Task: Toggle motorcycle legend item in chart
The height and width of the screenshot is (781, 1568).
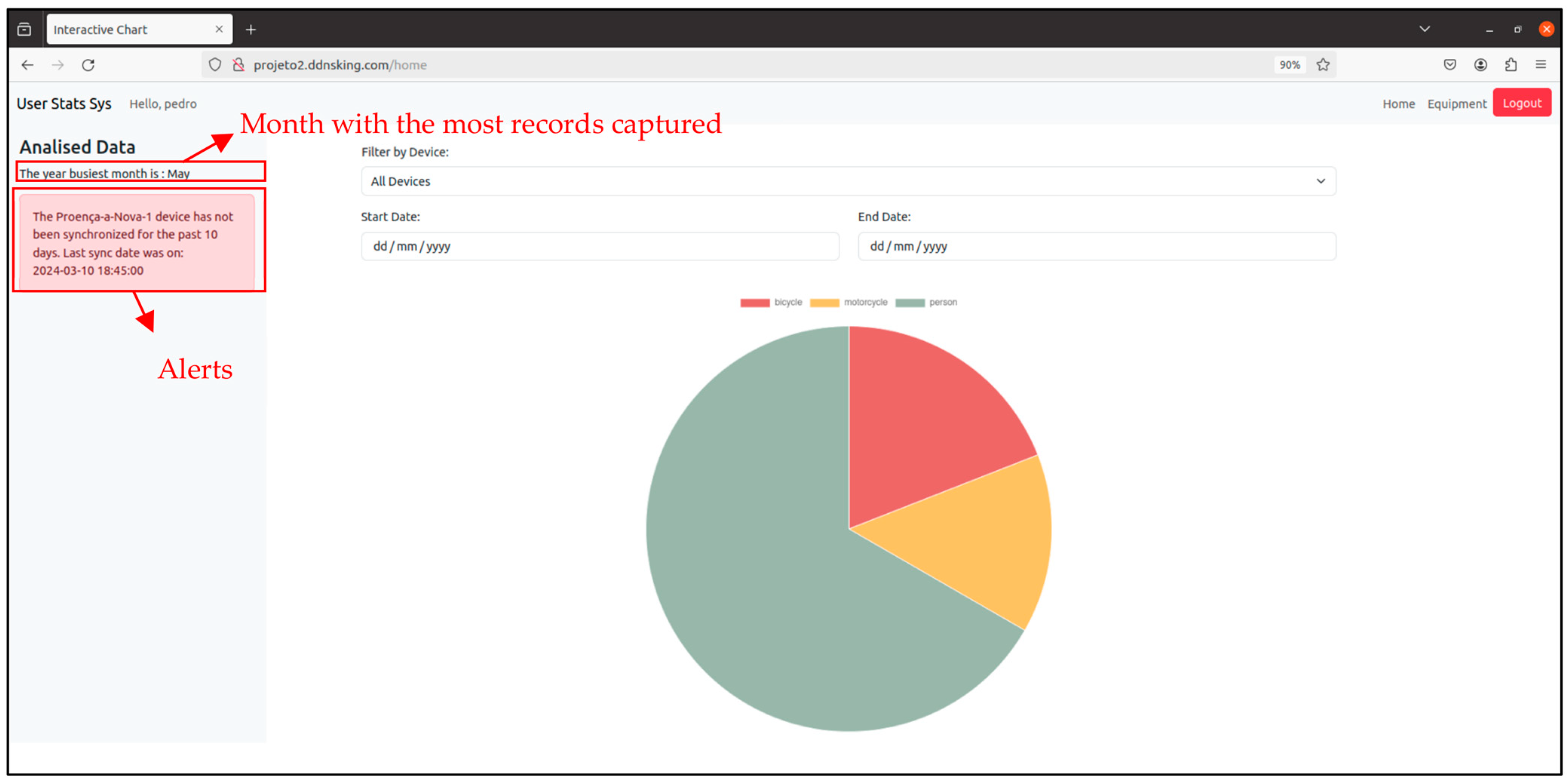Action: pyautogui.click(x=849, y=302)
